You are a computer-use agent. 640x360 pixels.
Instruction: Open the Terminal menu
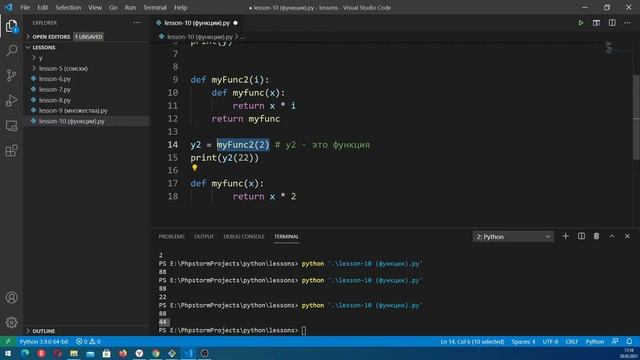(x=155, y=7)
